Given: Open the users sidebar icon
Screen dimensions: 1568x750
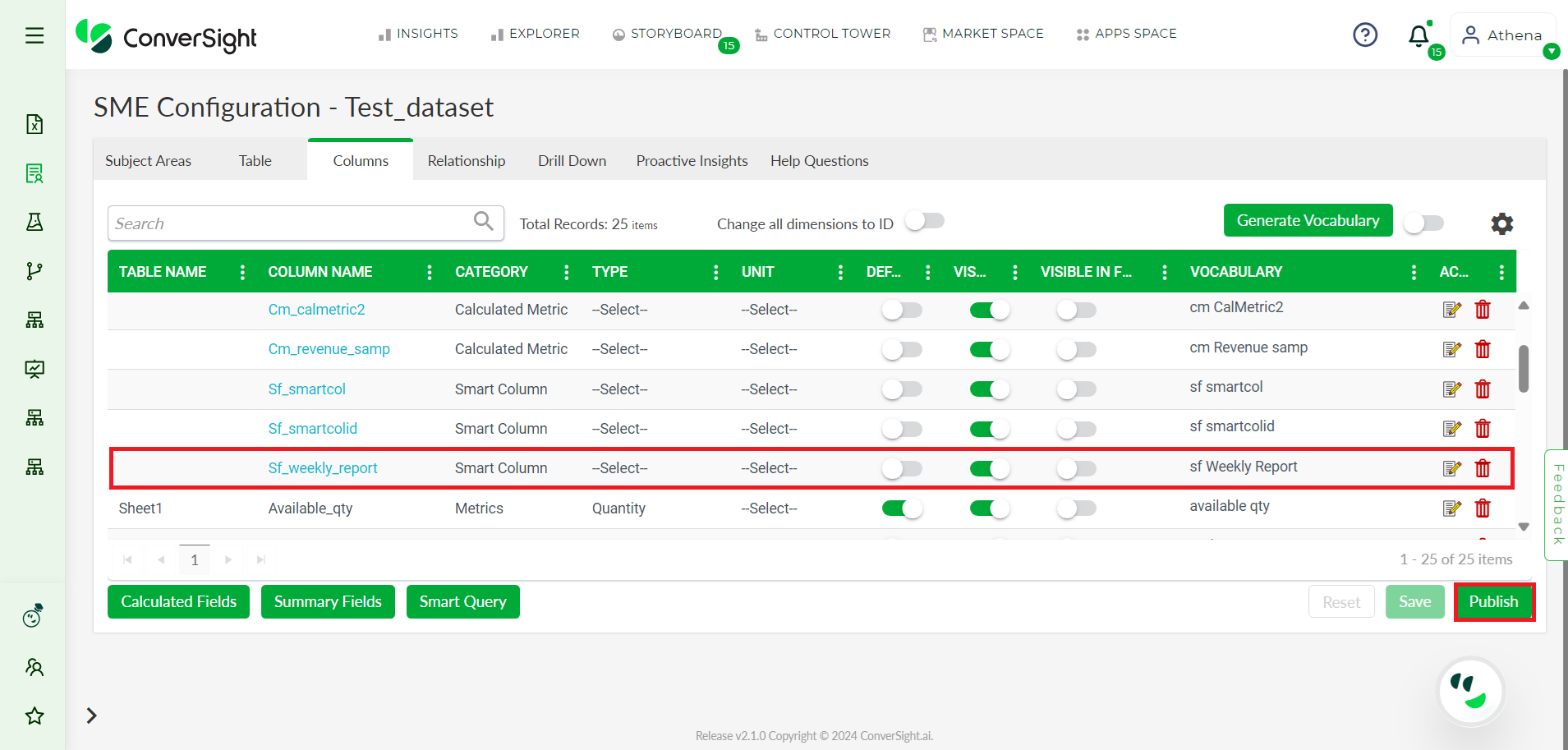Looking at the screenshot, I should (34, 667).
